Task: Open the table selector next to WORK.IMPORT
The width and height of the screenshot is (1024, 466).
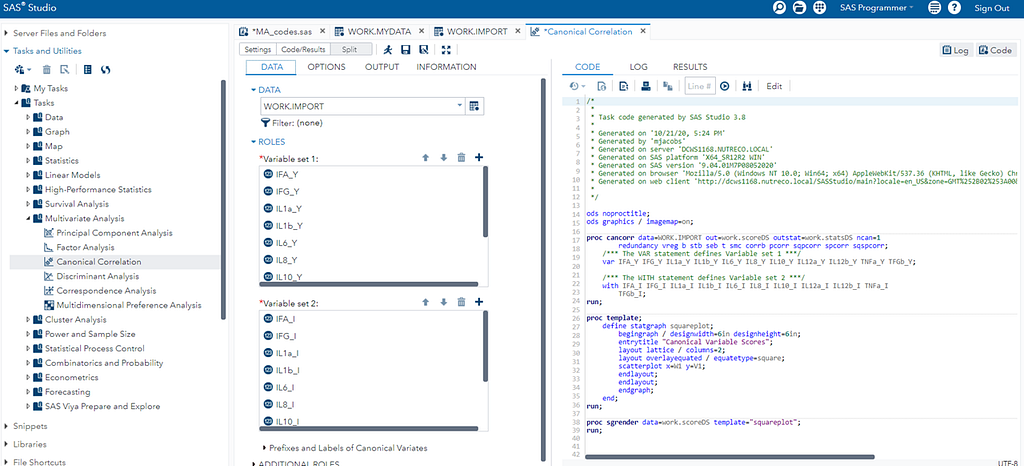Action: click(475, 105)
